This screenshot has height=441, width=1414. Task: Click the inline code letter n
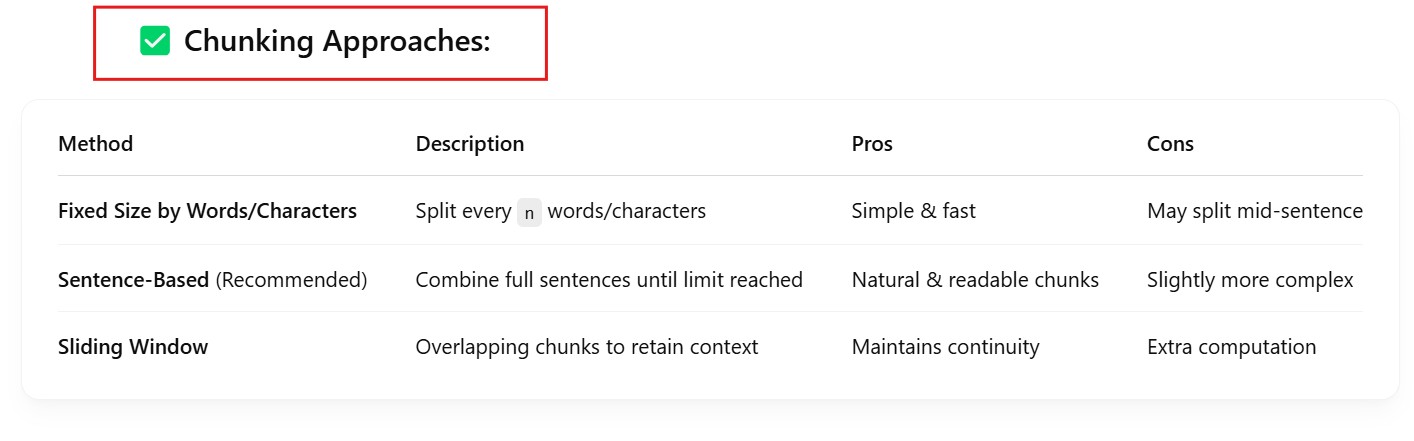[x=529, y=212]
